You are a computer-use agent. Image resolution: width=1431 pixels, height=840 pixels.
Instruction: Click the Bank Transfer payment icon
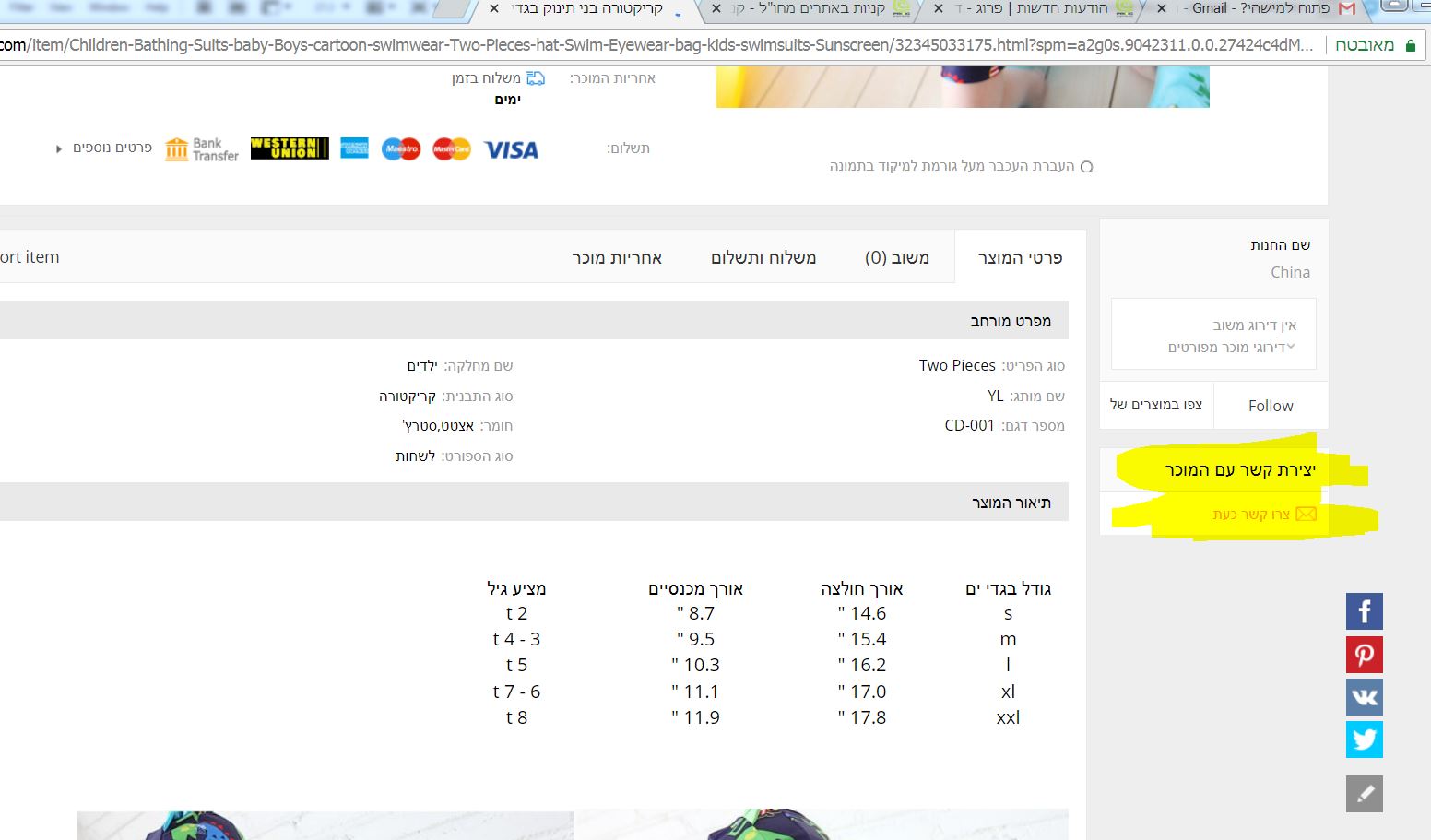202,149
